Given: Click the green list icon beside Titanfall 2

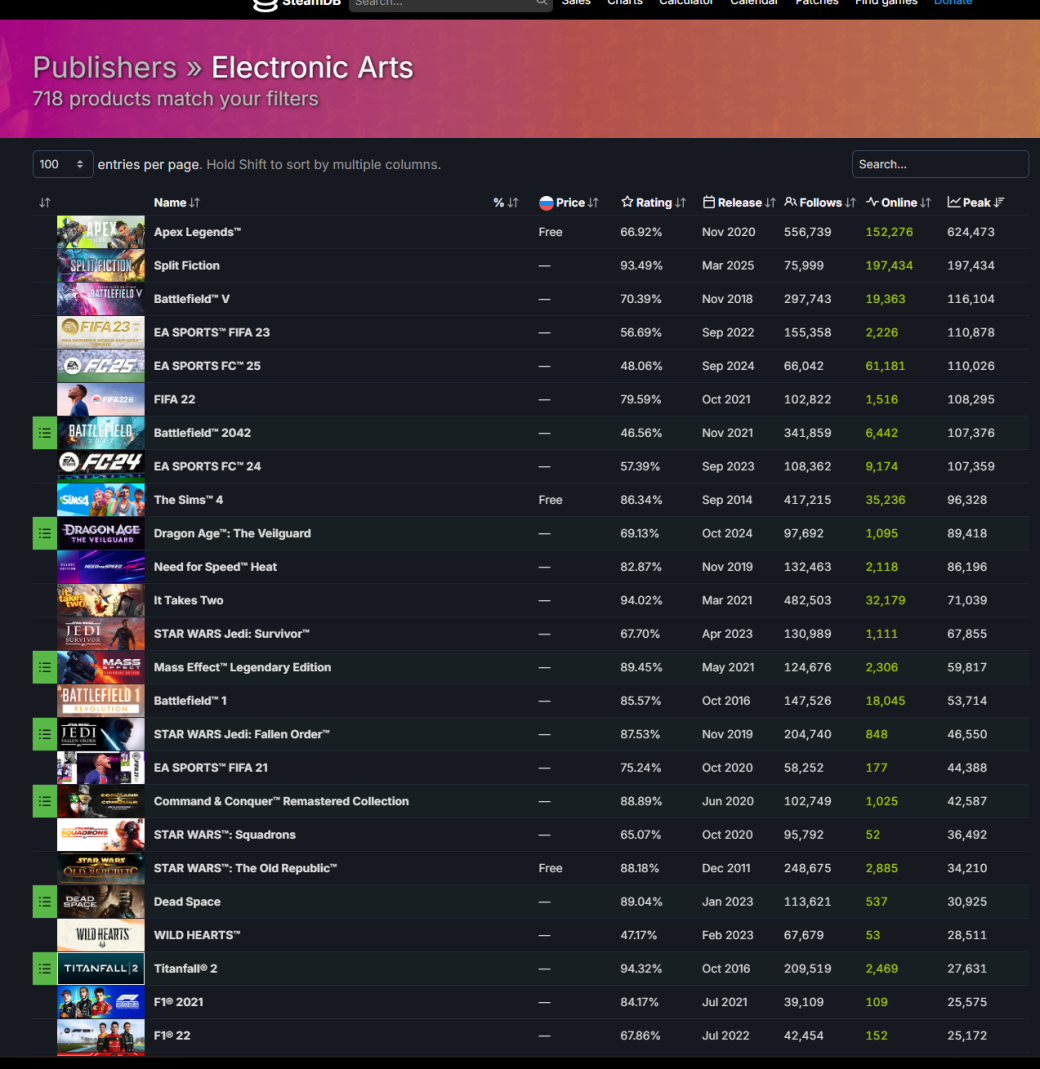Looking at the screenshot, I should tap(44, 968).
